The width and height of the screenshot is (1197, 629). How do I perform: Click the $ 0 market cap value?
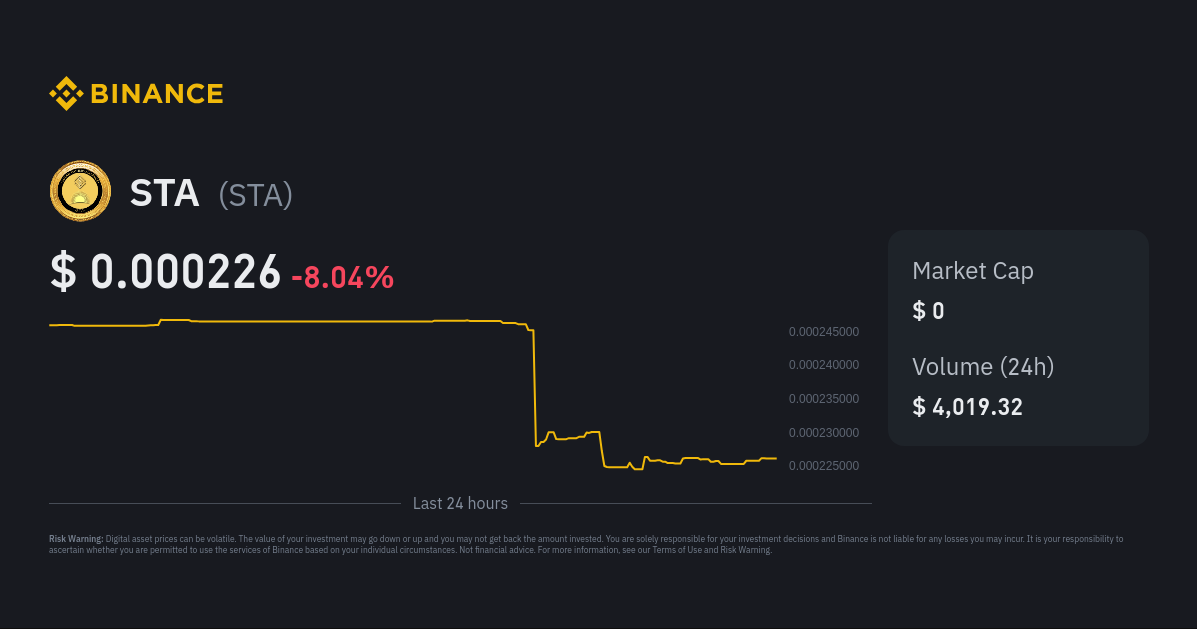click(x=928, y=311)
